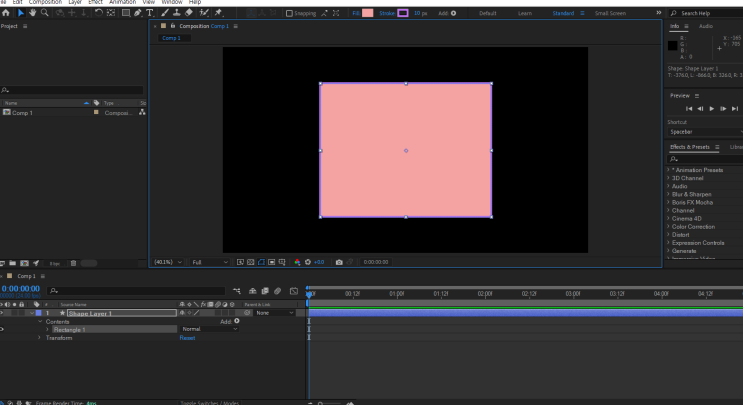The width and height of the screenshot is (743, 405).
Task: Hide Shape Layer 1 with eye toggle
Action: (3, 313)
